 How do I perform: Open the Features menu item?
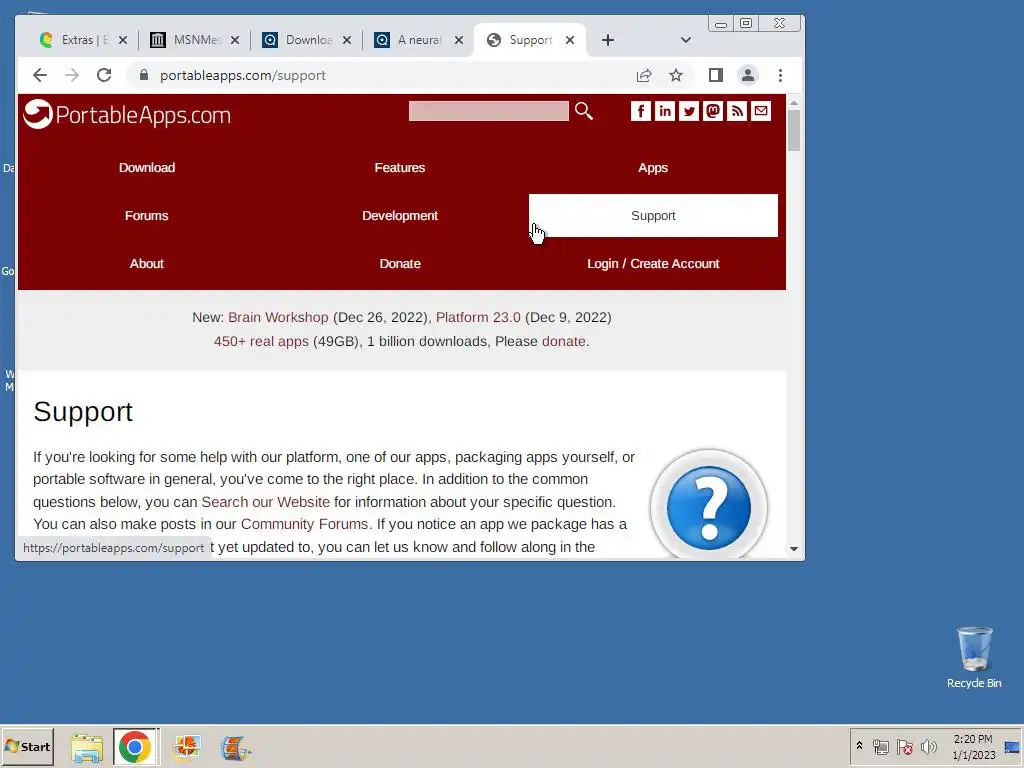pos(400,168)
